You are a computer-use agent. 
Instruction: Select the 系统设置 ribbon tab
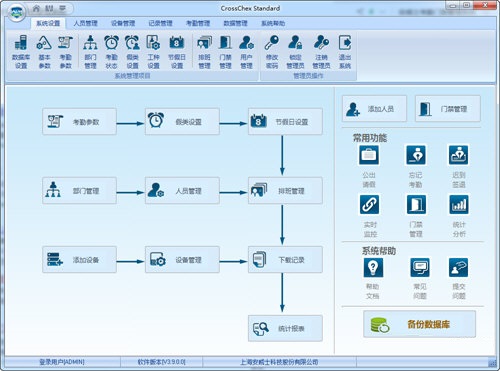click(48, 23)
